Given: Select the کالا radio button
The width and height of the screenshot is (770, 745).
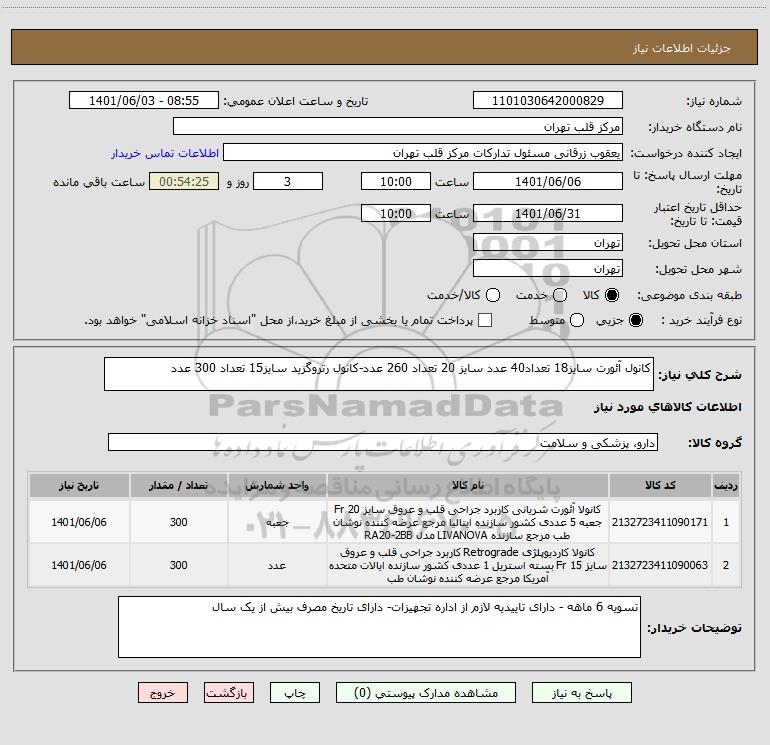Looking at the screenshot, I should pyautogui.click(x=612, y=295).
